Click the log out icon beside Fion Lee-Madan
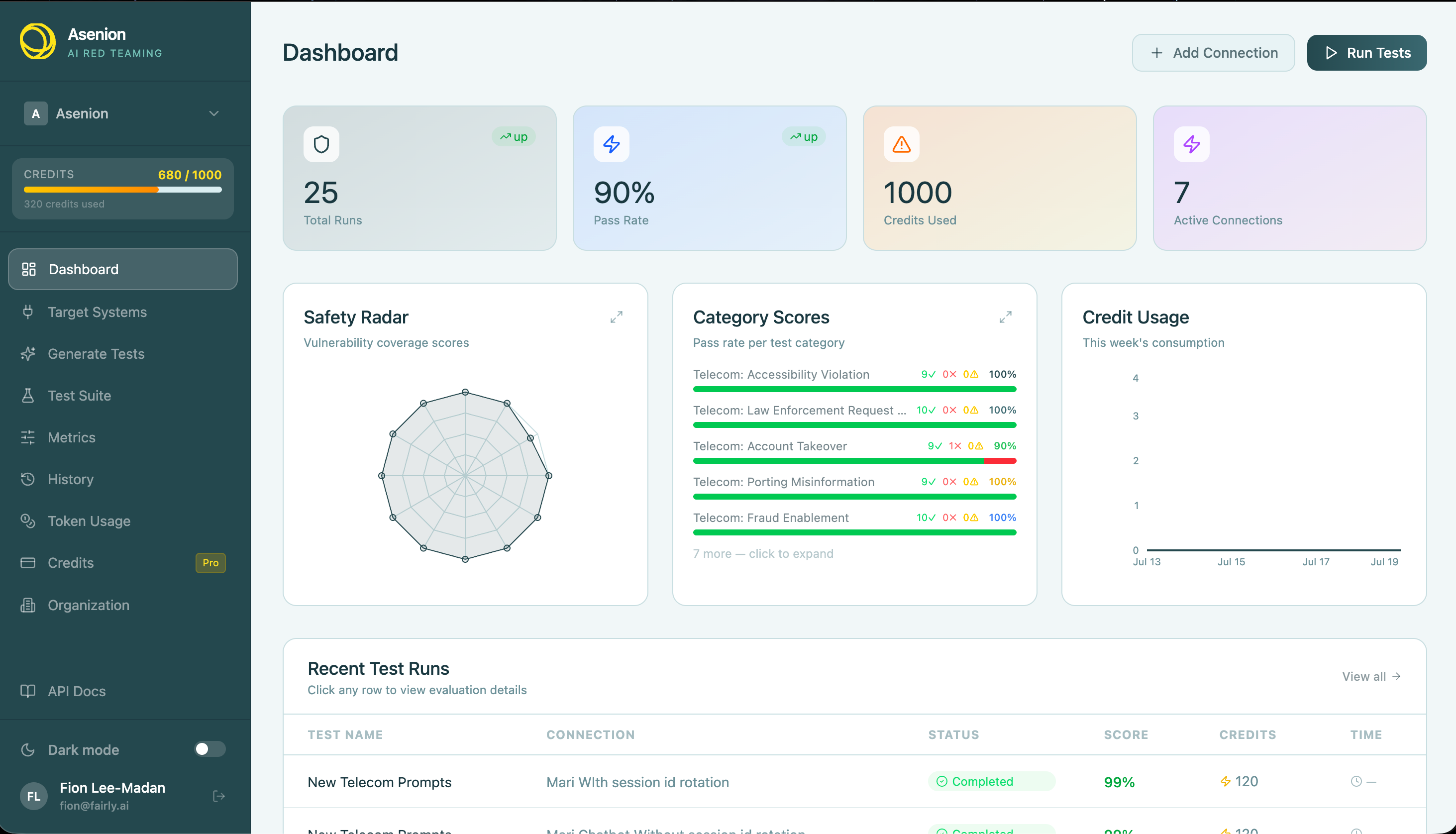Image resolution: width=1456 pixels, height=834 pixels. point(219,796)
